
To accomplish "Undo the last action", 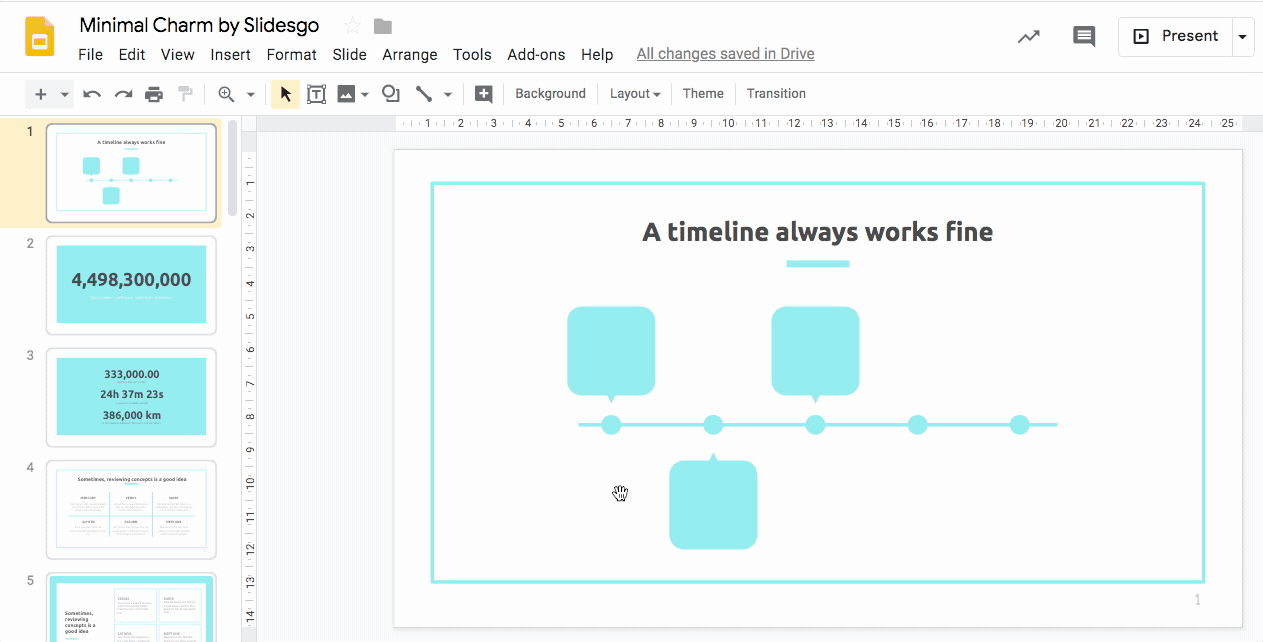I will click(x=92, y=94).
